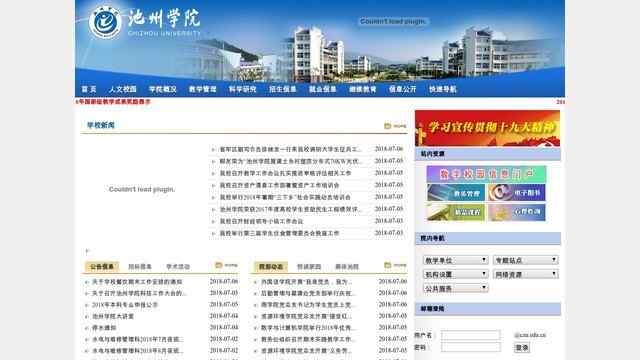Select the 校媒聚焦 tab
Screen dimensions: 640x360
[309, 267]
